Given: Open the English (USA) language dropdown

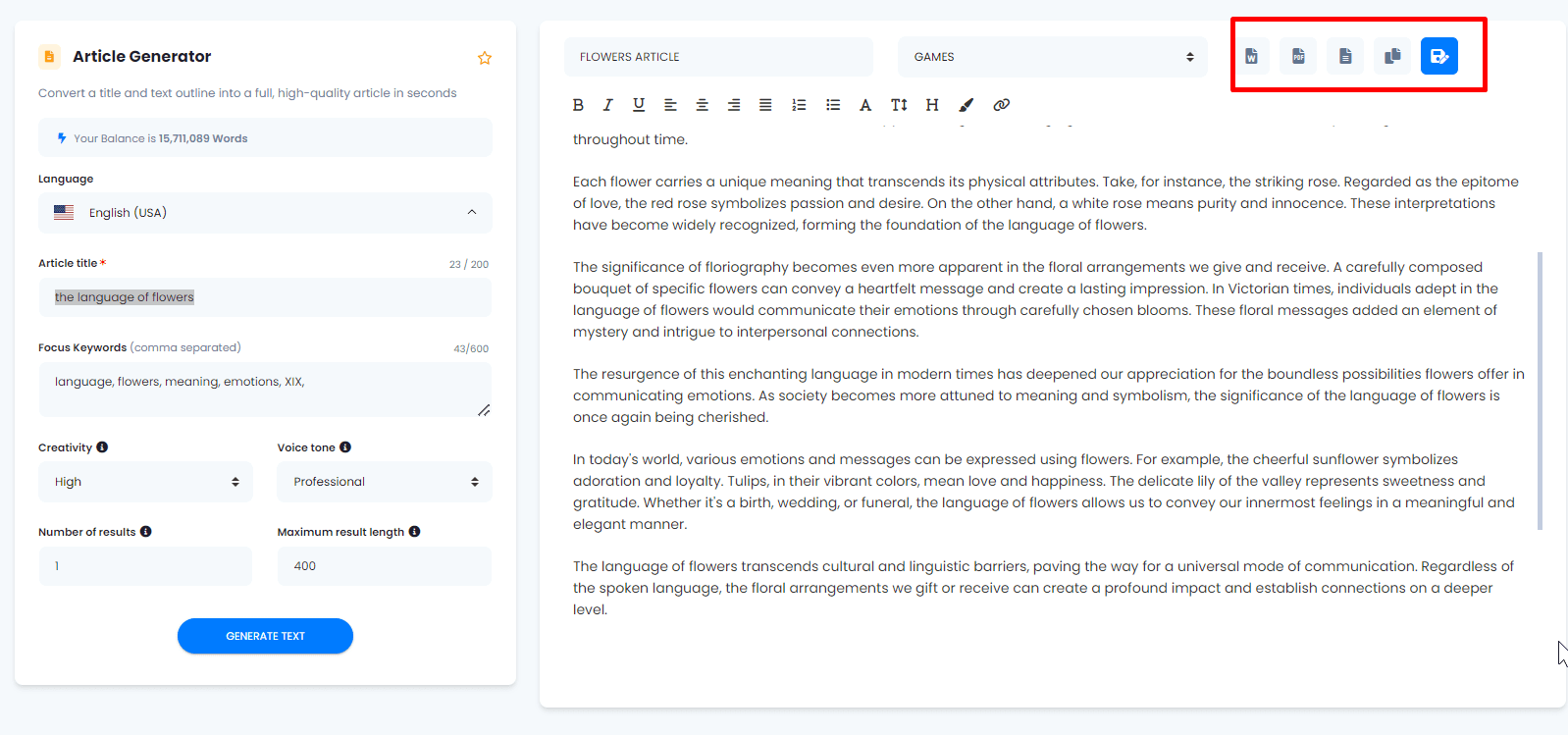Looking at the screenshot, I should 265,213.
